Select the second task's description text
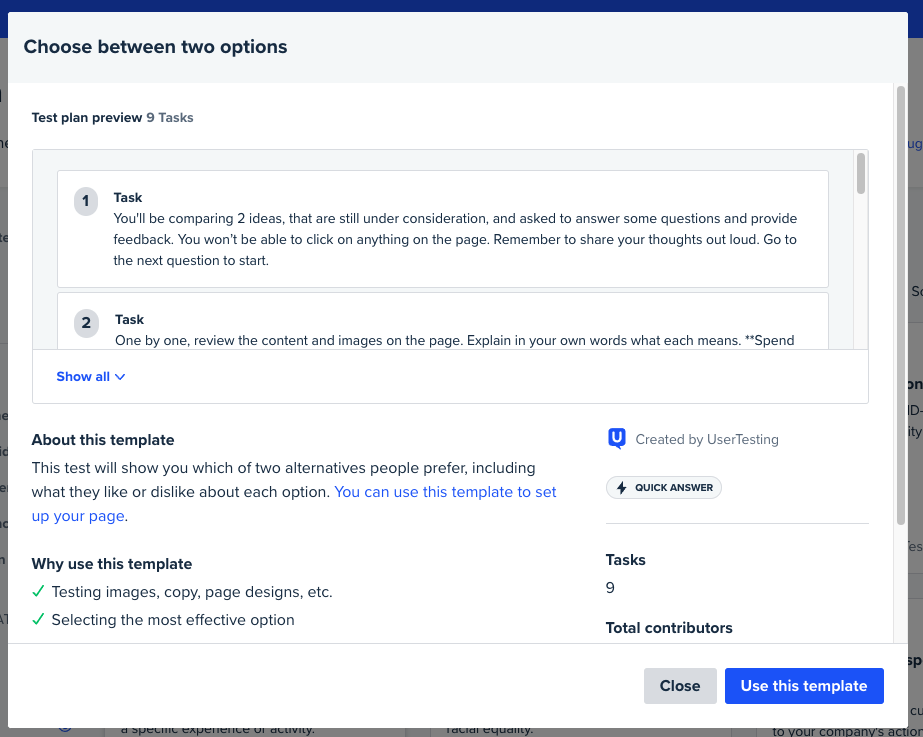 click(x=454, y=340)
